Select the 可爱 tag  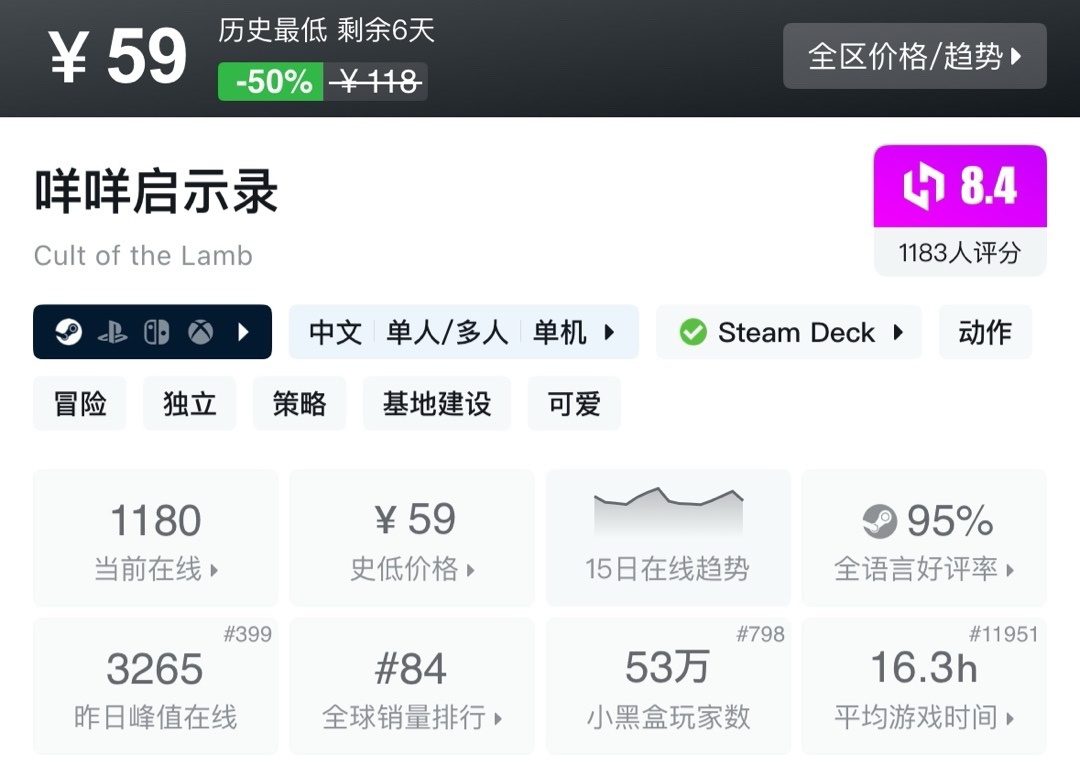(574, 404)
